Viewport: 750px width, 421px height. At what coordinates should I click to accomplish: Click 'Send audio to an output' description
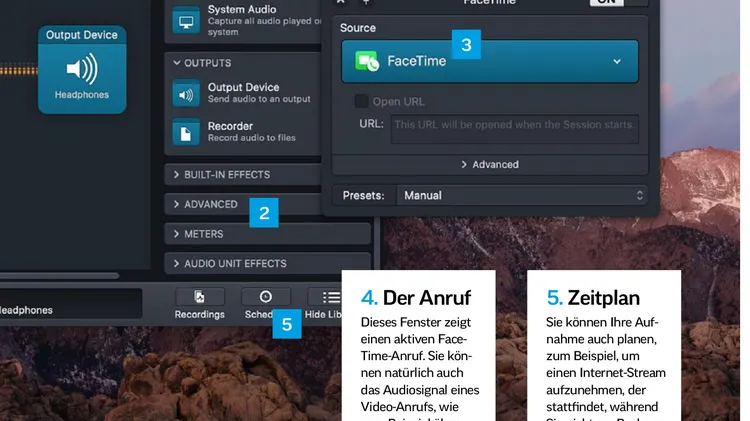pyautogui.click(x=259, y=99)
